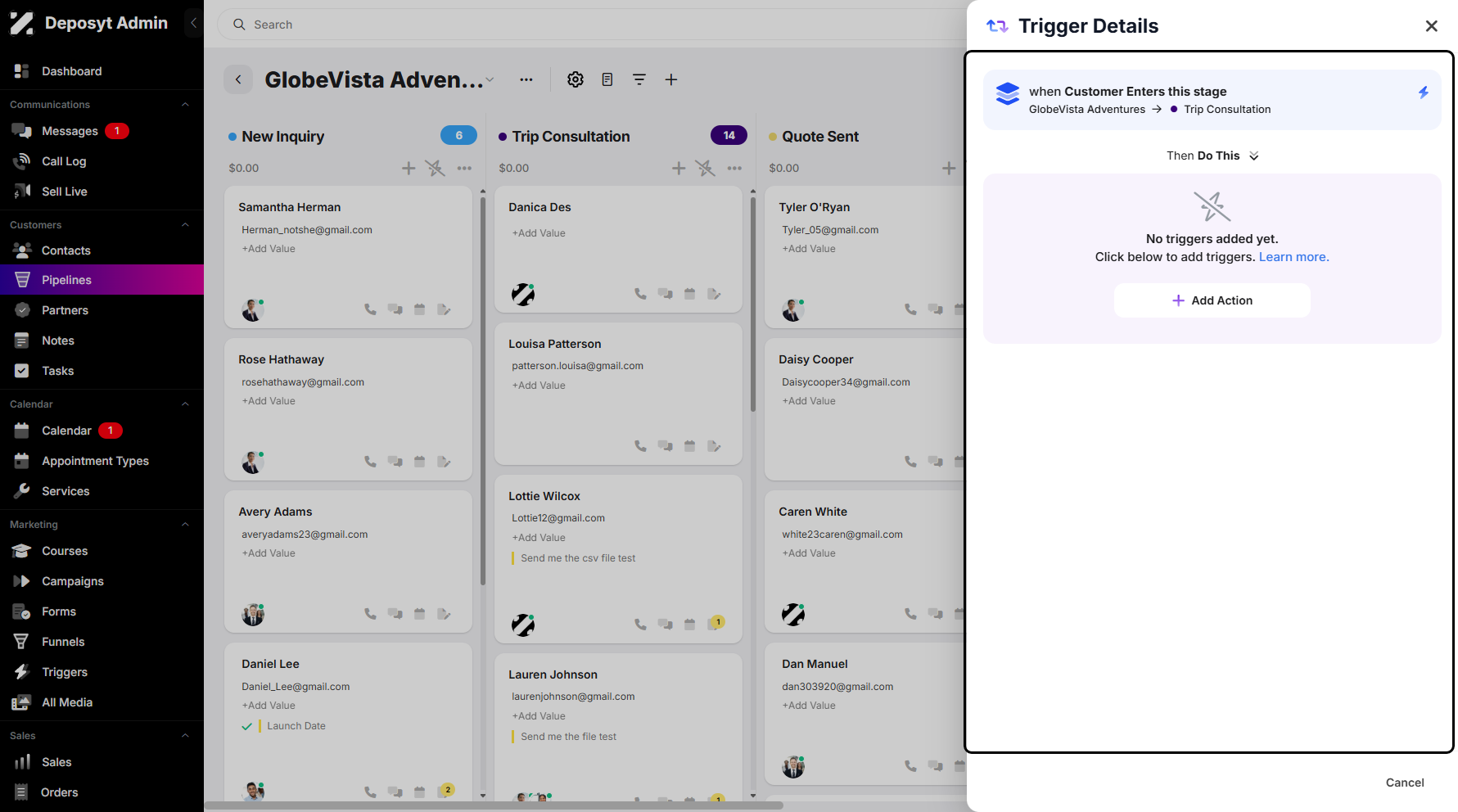Open Trip Consultation stage options ellipsis
This screenshot has width=1458, height=812.
pyautogui.click(x=734, y=168)
